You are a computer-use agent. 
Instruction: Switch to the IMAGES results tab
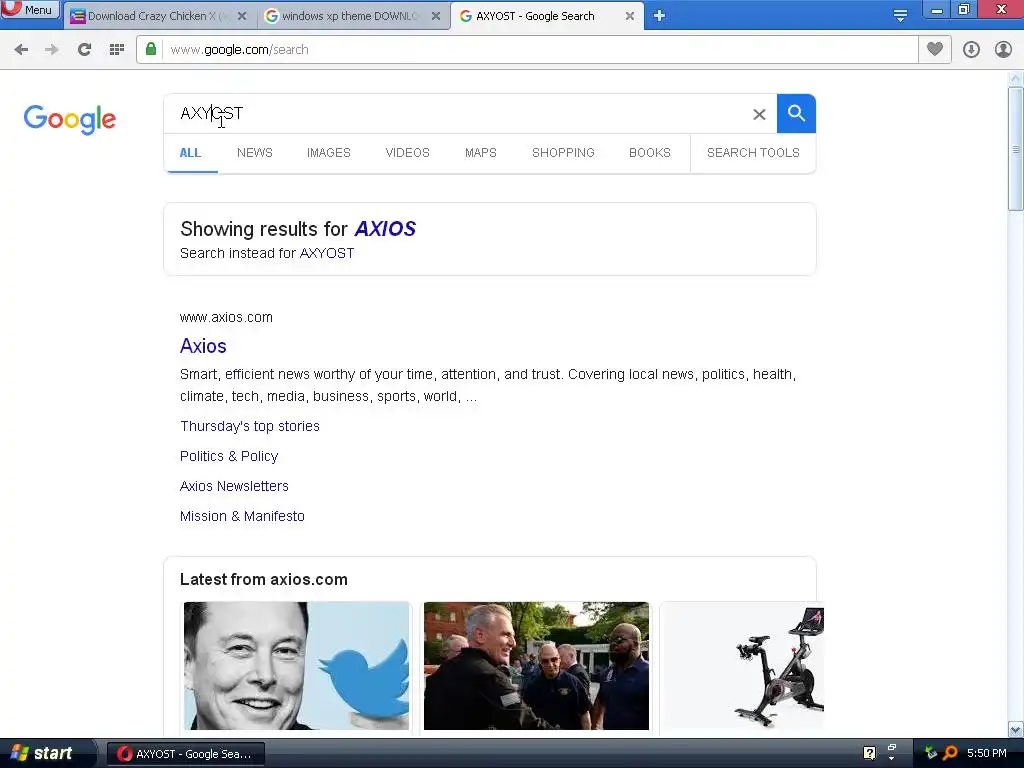tap(328, 153)
